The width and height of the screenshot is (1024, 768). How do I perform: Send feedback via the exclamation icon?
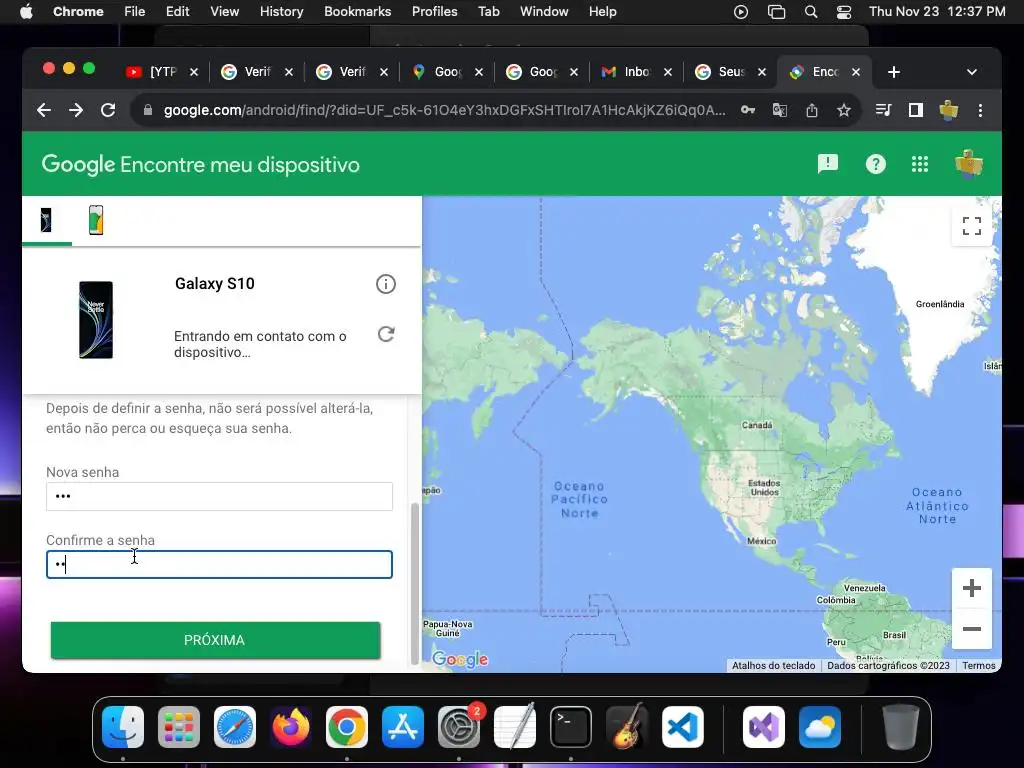point(827,164)
